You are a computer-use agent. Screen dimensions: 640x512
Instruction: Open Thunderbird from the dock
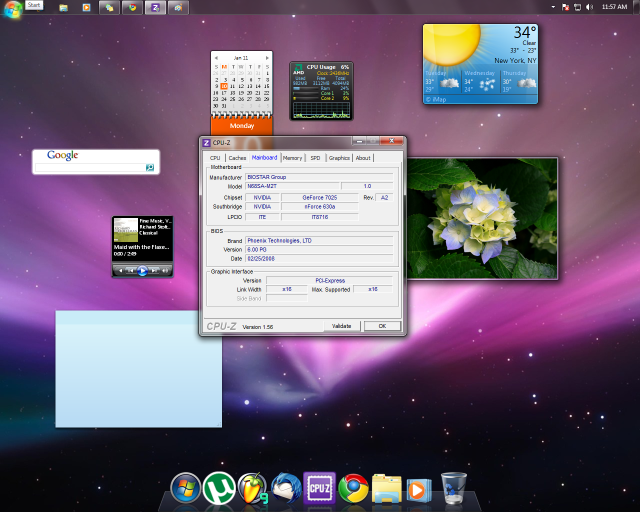tap(286, 488)
